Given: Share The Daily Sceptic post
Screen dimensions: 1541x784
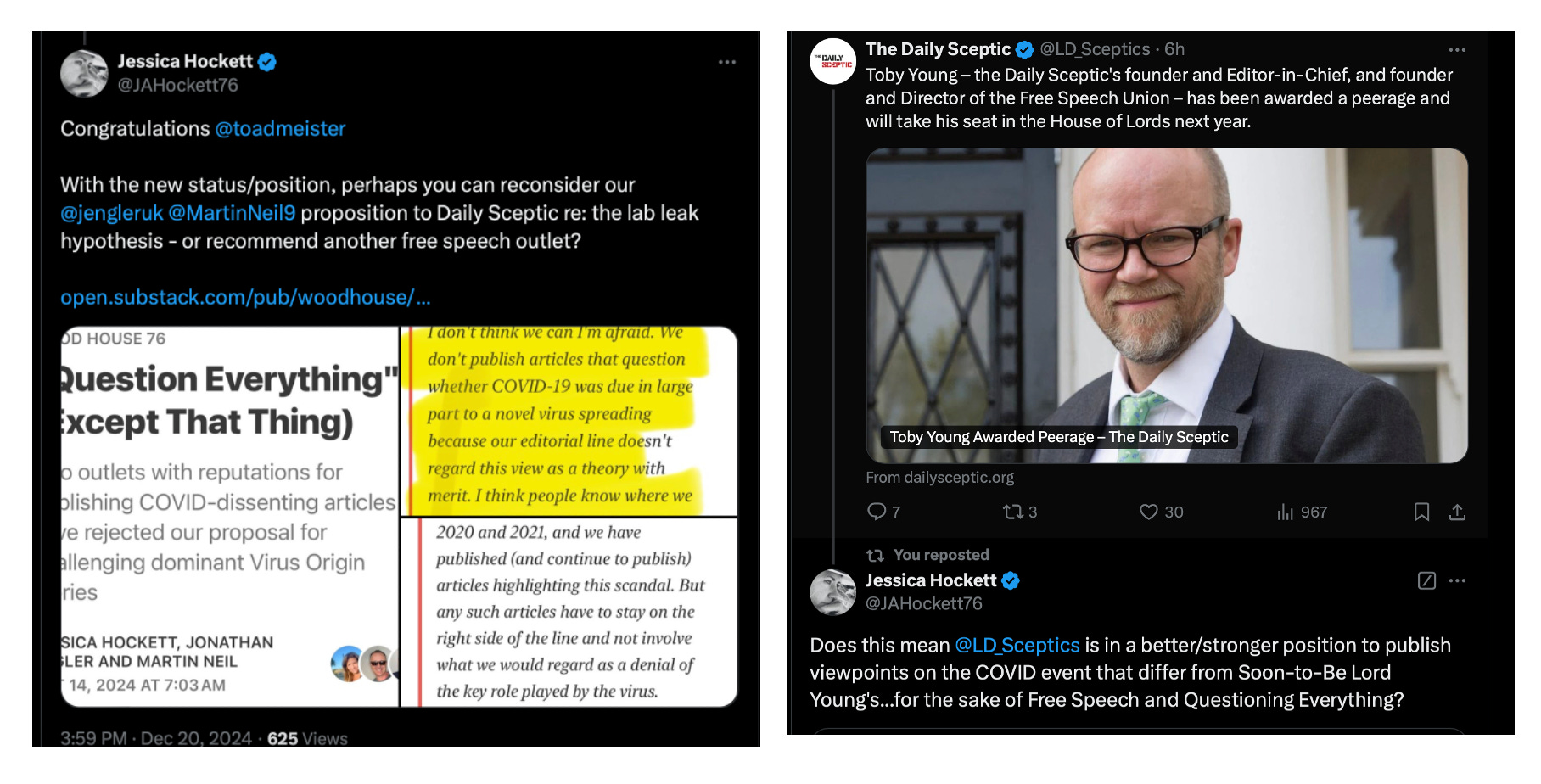Looking at the screenshot, I should pos(1457,512).
